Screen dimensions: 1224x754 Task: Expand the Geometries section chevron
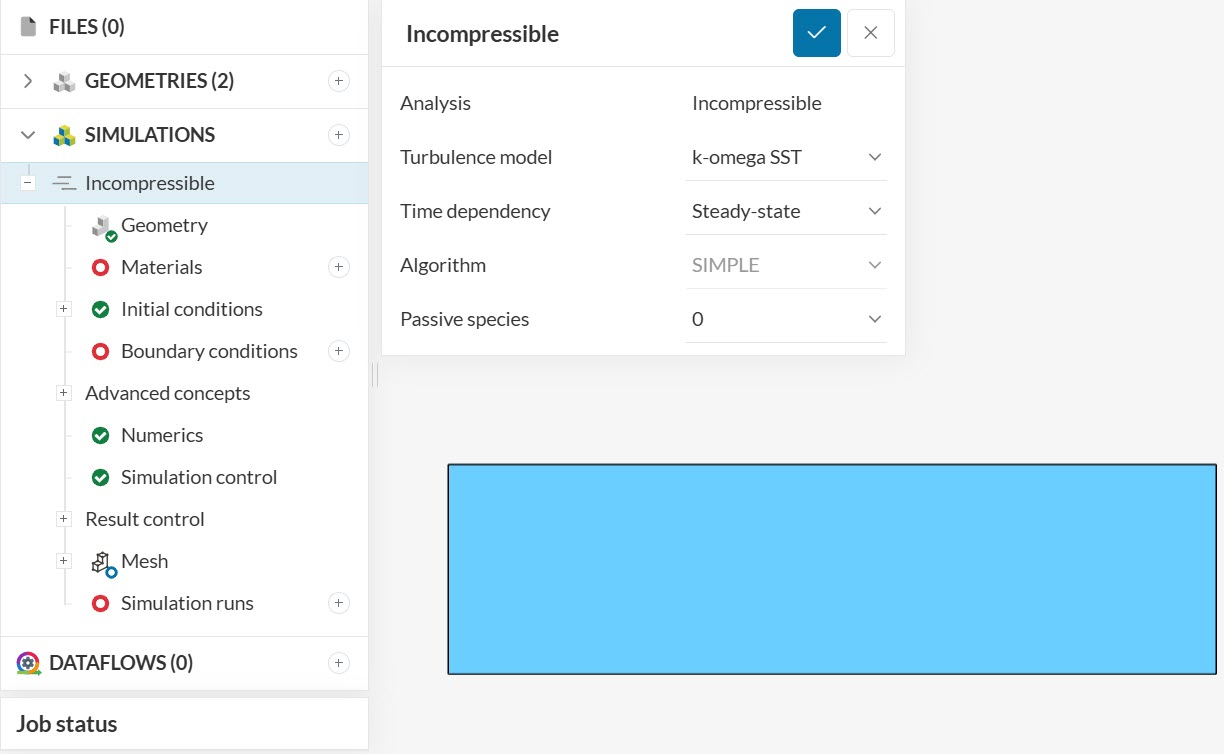click(28, 81)
